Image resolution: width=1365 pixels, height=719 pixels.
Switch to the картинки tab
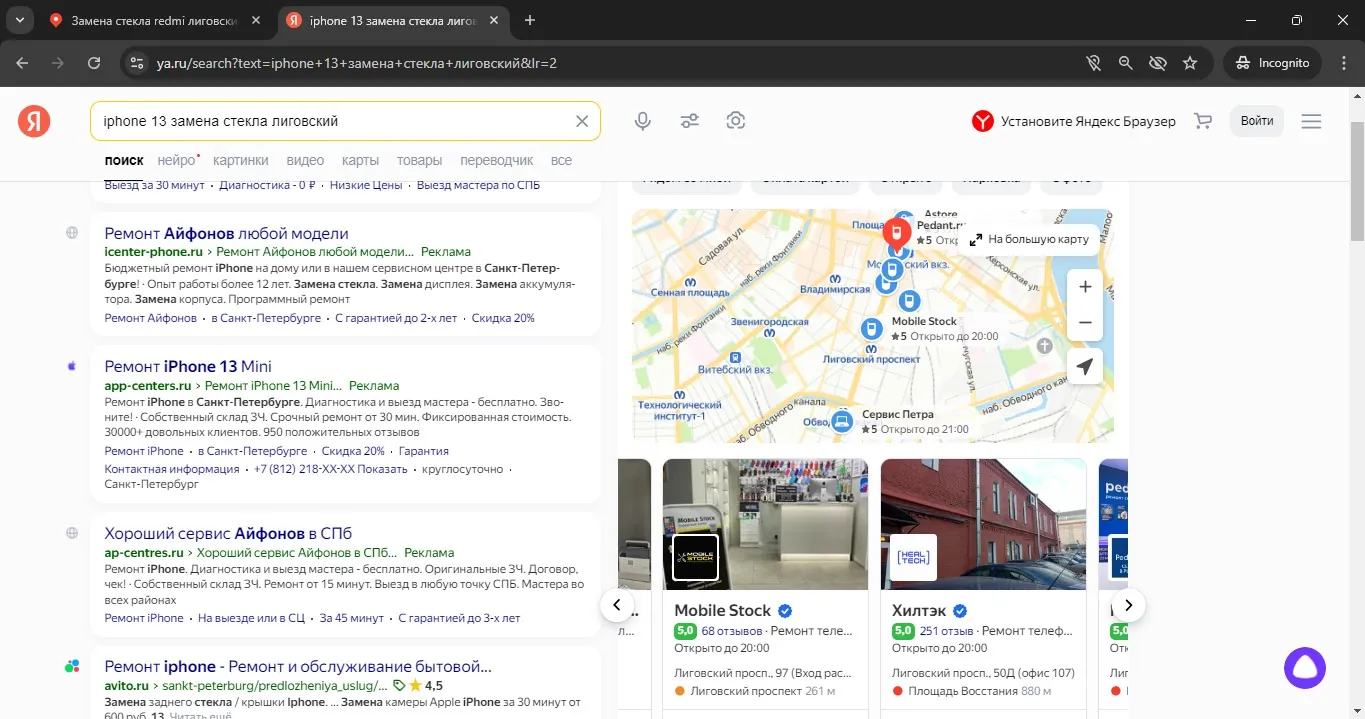click(x=241, y=160)
